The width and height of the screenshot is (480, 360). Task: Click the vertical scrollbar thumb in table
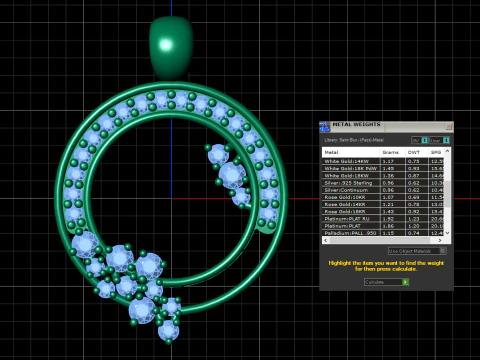coord(448,194)
